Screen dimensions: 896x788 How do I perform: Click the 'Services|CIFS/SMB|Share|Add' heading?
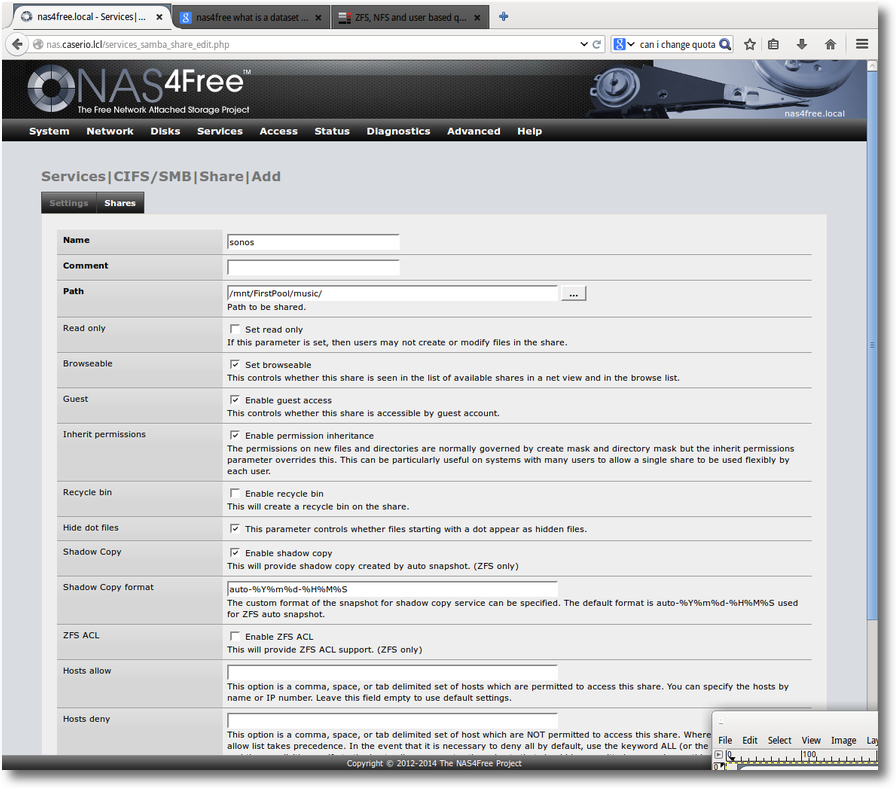(x=161, y=176)
